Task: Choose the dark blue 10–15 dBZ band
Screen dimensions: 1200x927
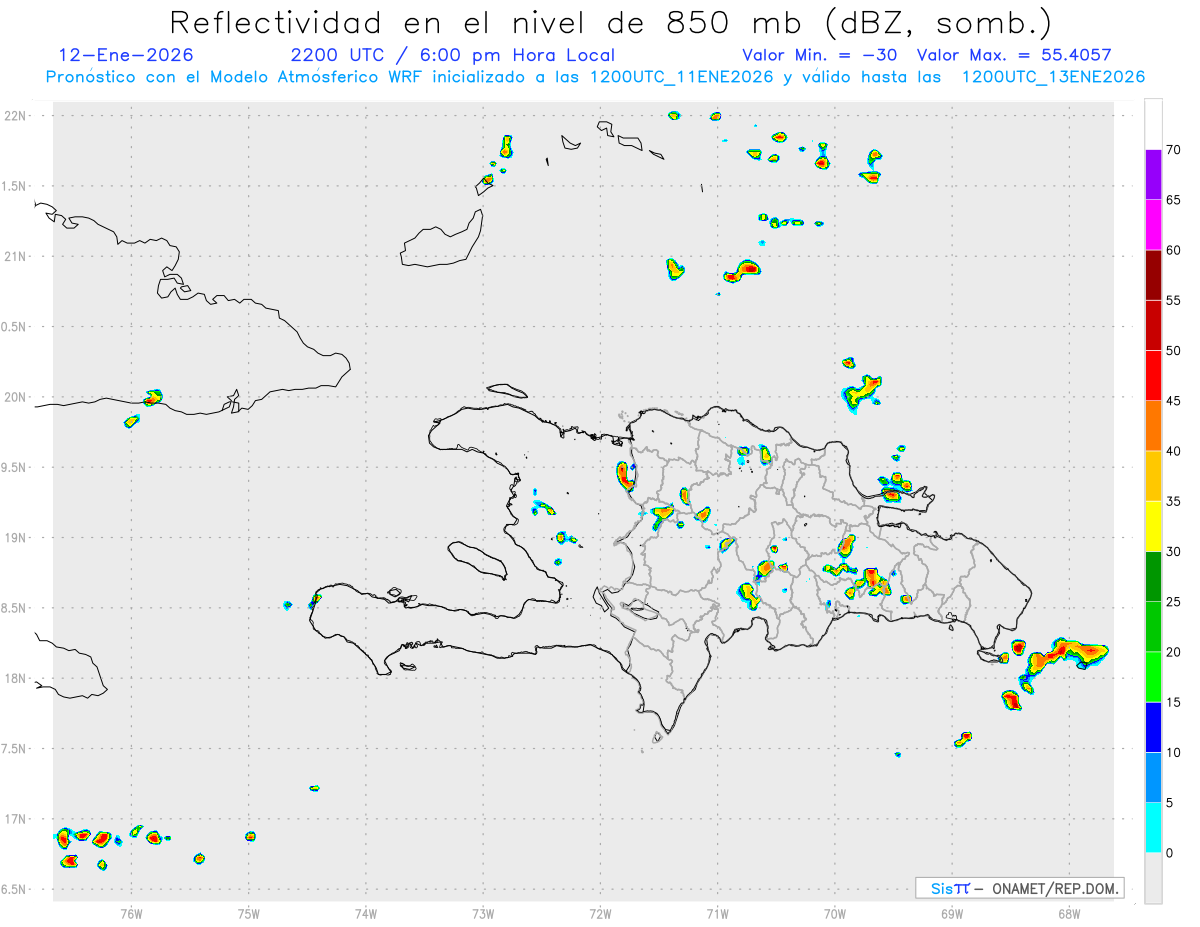Action: tap(1153, 727)
